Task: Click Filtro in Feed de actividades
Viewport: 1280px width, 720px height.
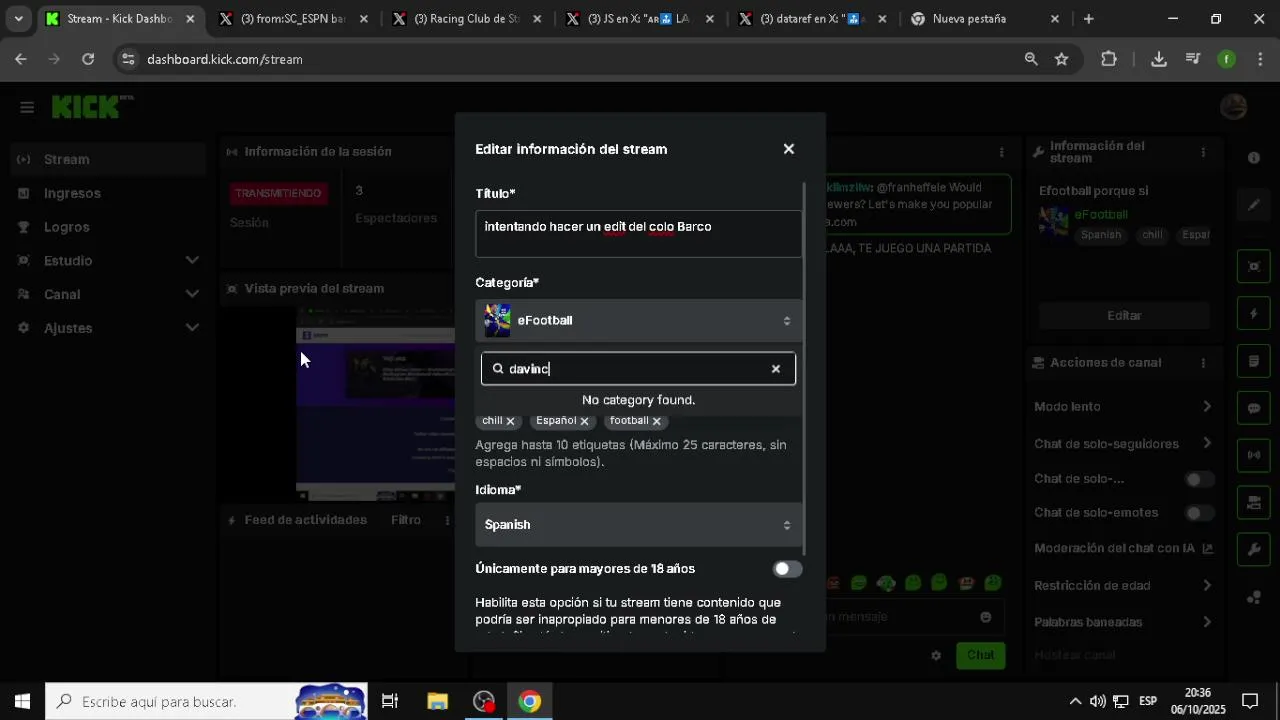Action: pos(406,520)
